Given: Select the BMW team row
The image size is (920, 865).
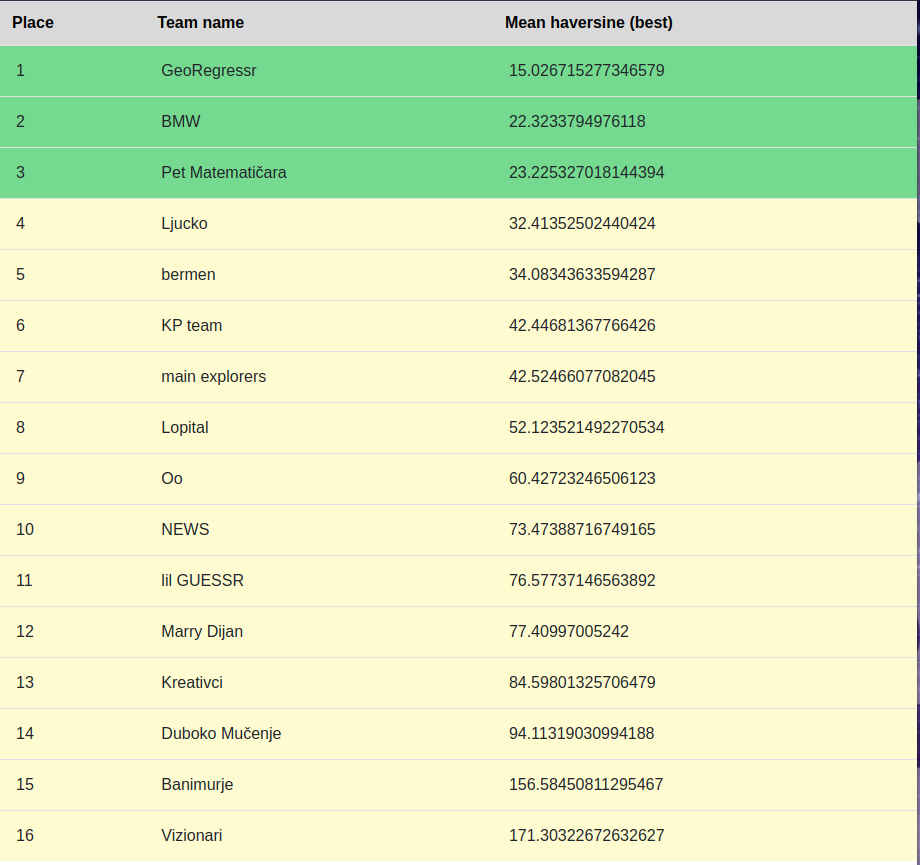Looking at the screenshot, I should 458,121.
